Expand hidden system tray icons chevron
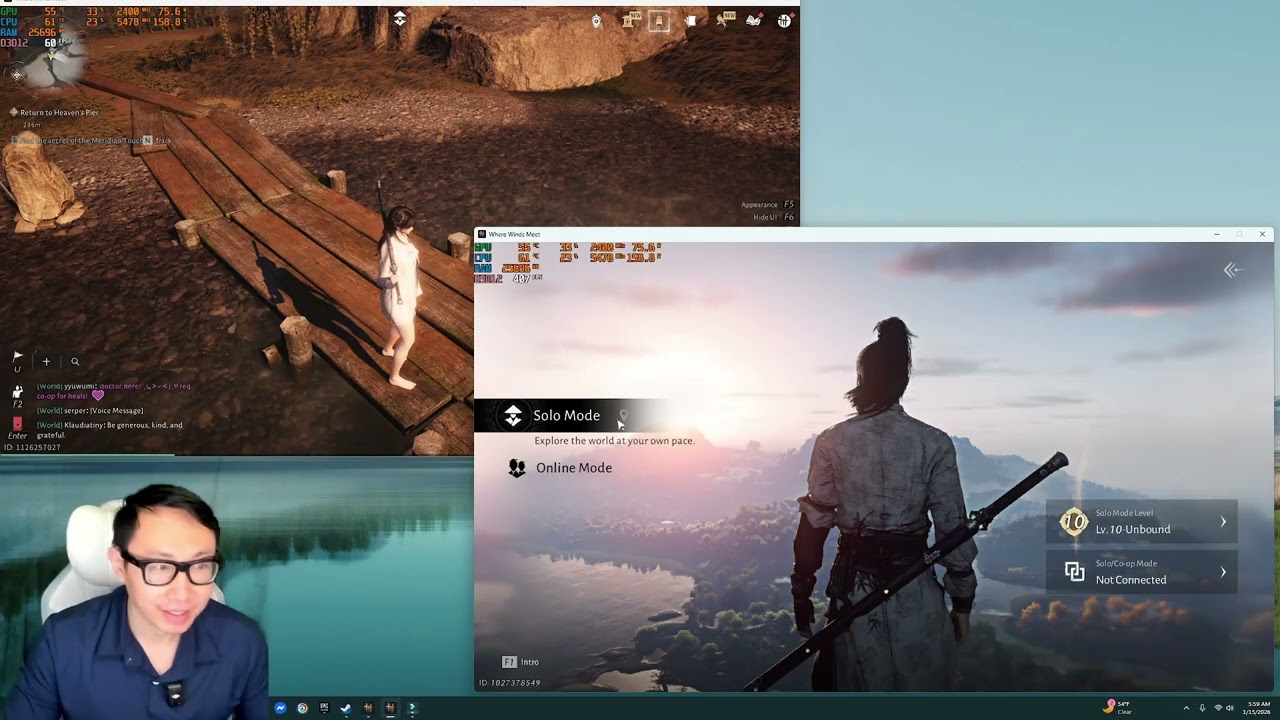 pyautogui.click(x=1186, y=708)
